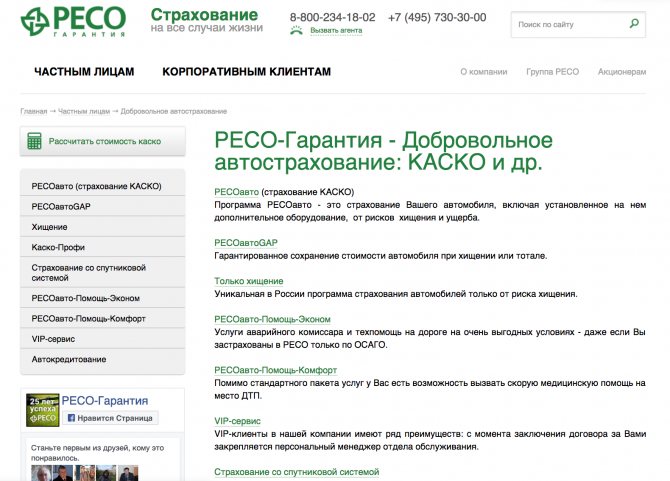Click the call agent headset icon
670x481 pixels.
297,31
